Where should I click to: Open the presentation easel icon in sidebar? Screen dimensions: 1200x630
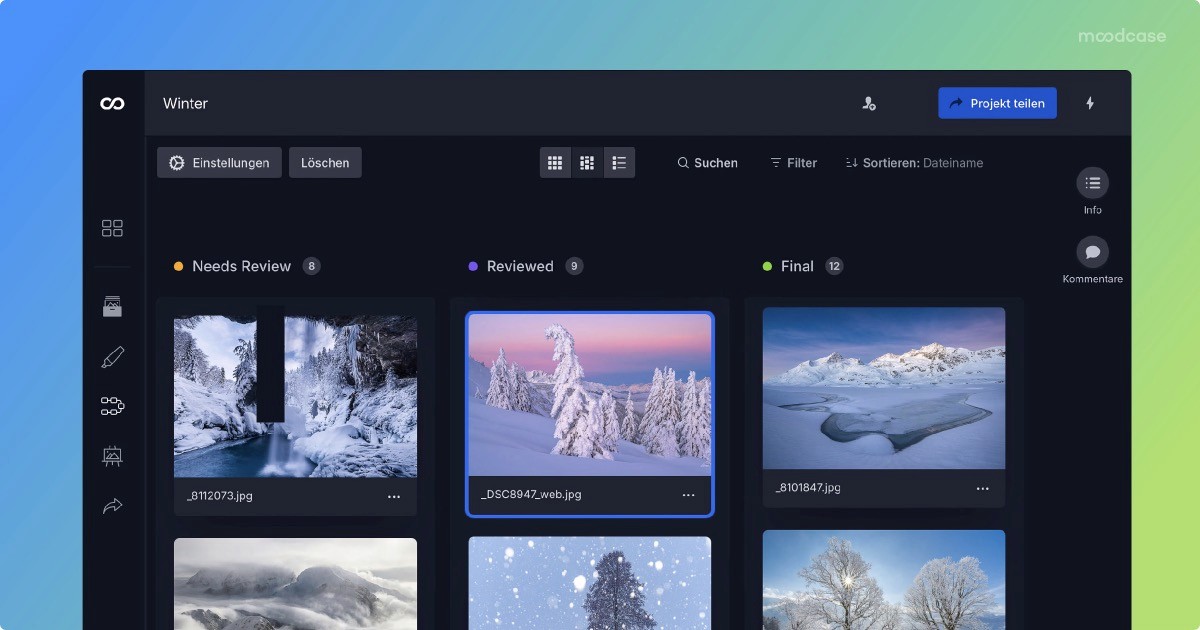112,456
